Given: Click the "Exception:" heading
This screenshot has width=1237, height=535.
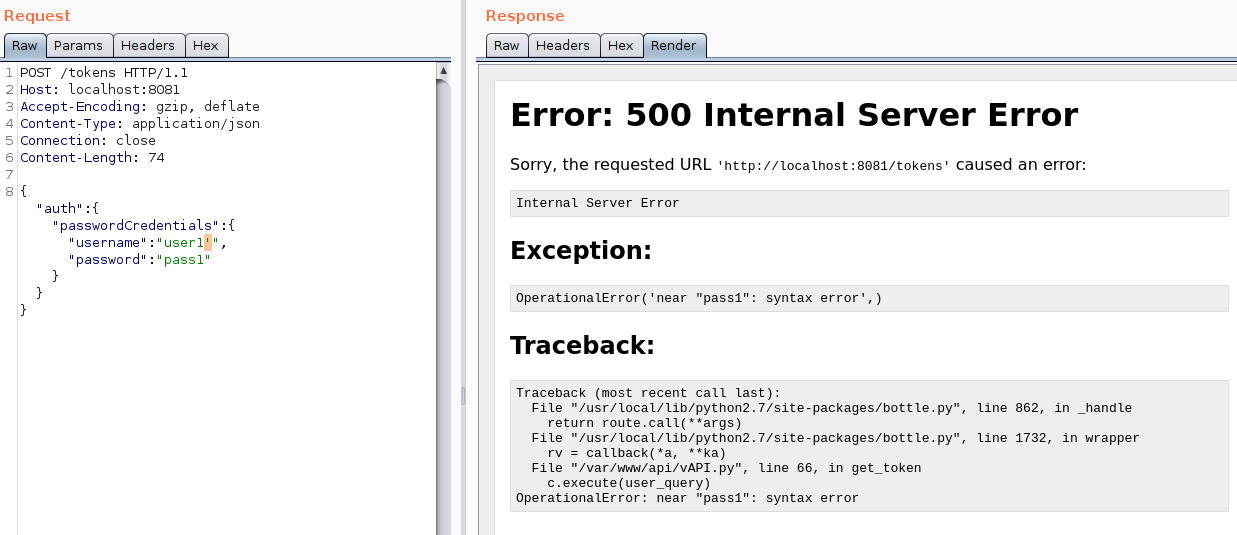Looking at the screenshot, I should click(581, 250).
